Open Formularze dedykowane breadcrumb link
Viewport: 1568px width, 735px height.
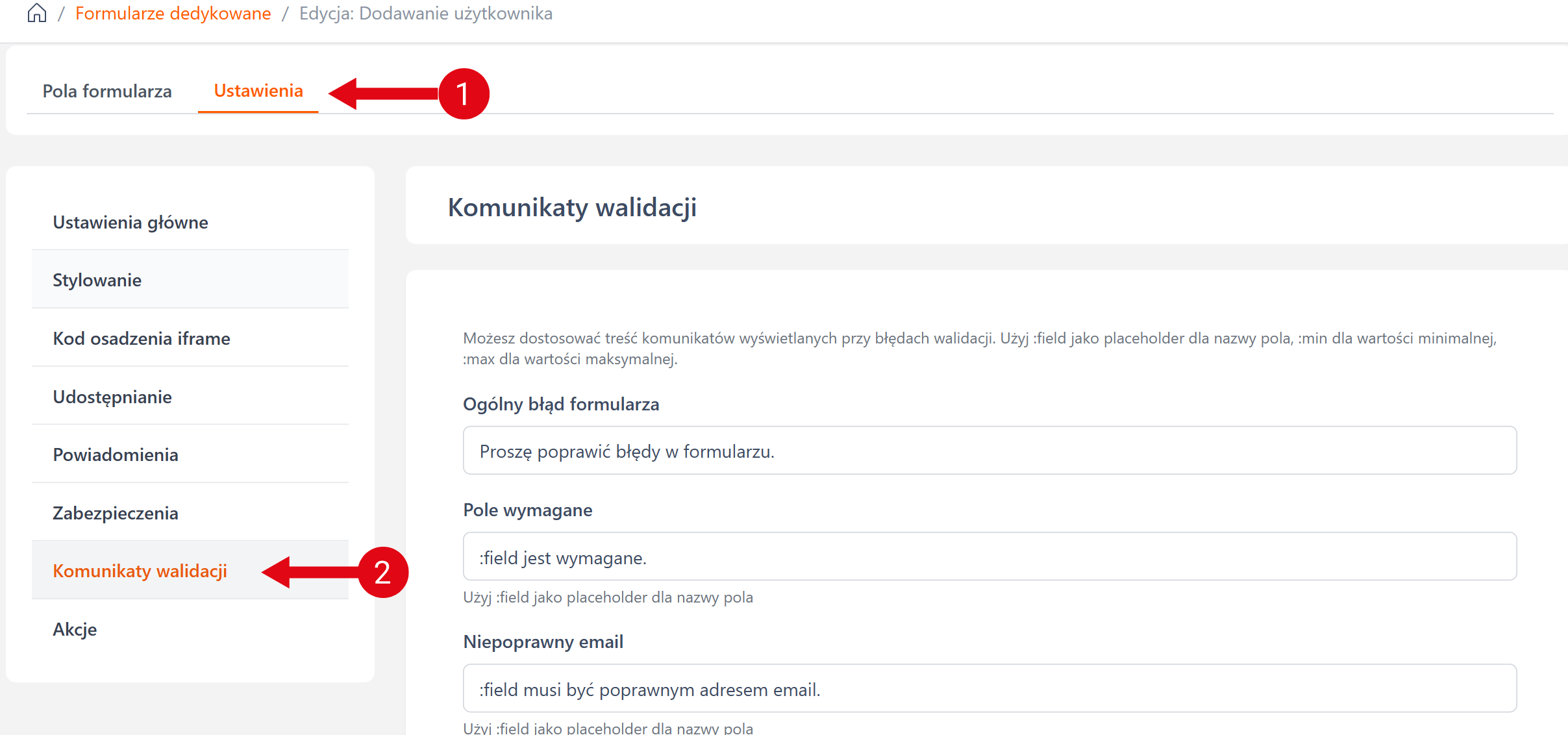[173, 13]
